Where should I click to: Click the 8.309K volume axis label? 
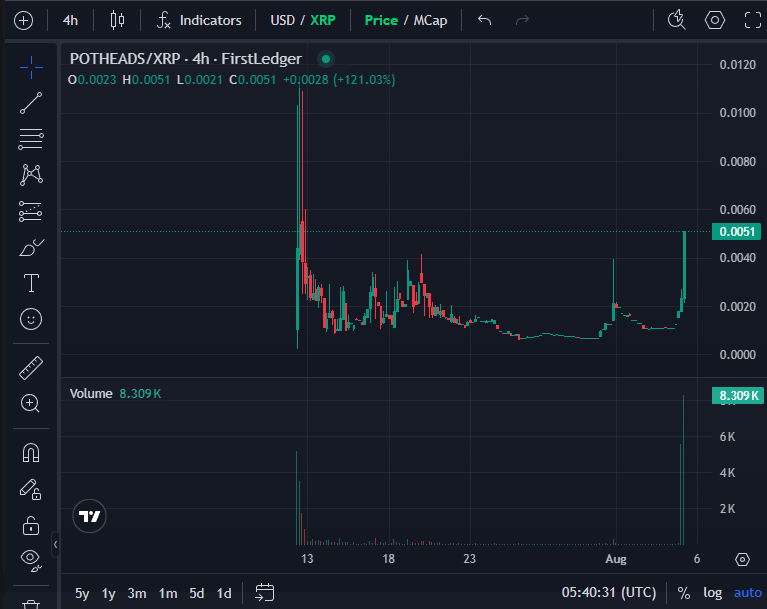point(738,395)
